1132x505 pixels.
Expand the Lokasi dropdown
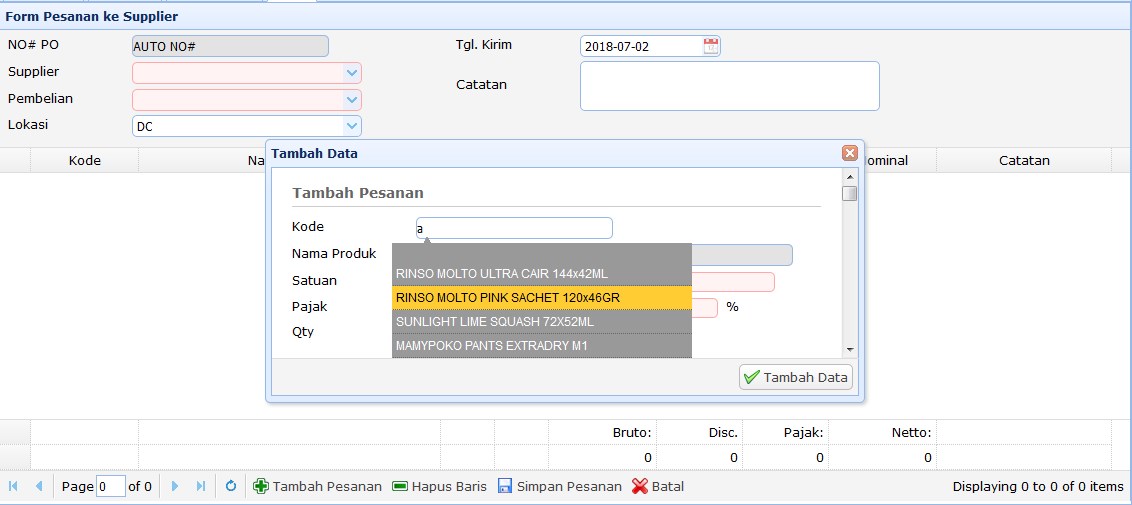352,126
